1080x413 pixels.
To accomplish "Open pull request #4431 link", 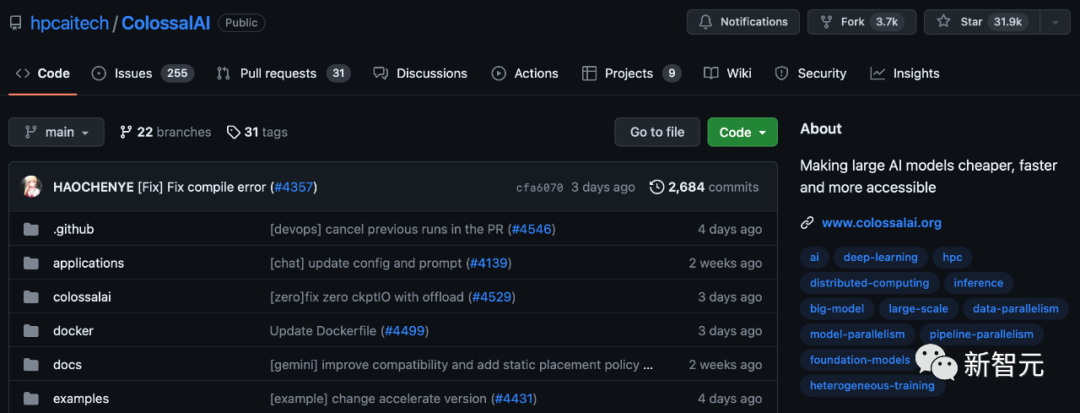I will point(513,399).
